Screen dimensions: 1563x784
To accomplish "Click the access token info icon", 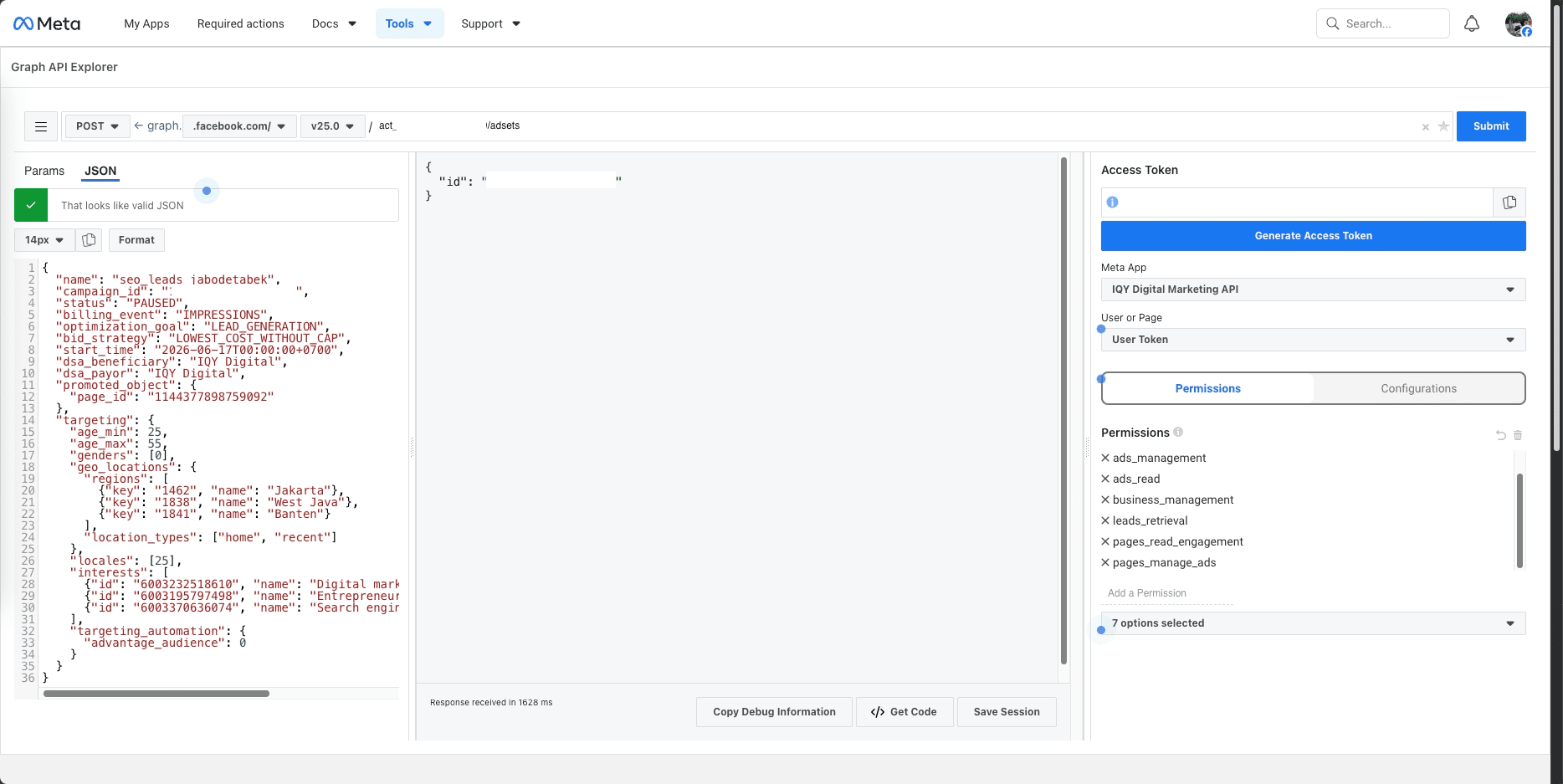I will click(1112, 202).
